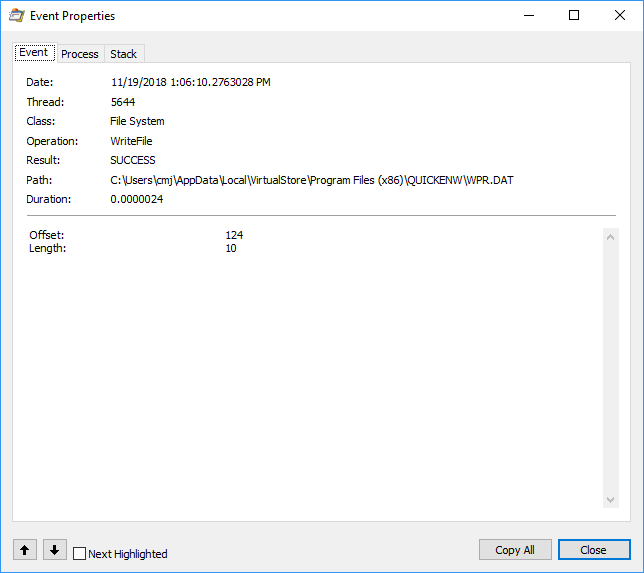Go to previous event with up arrow

pyautogui.click(x=25, y=550)
